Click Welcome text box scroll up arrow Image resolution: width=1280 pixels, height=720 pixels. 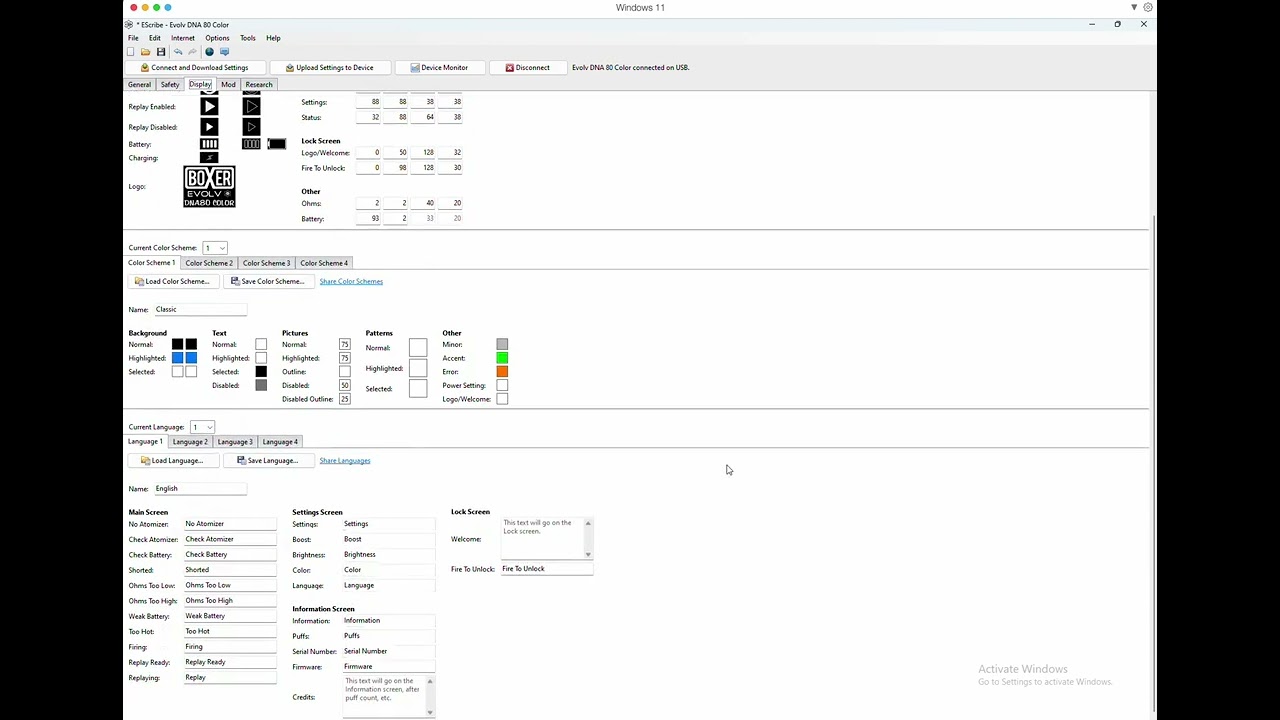[588, 523]
